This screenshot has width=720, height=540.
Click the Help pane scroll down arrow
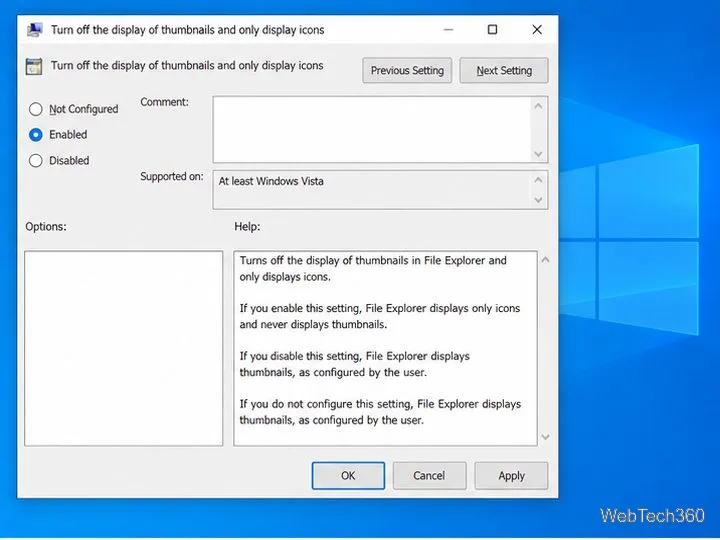[545, 437]
